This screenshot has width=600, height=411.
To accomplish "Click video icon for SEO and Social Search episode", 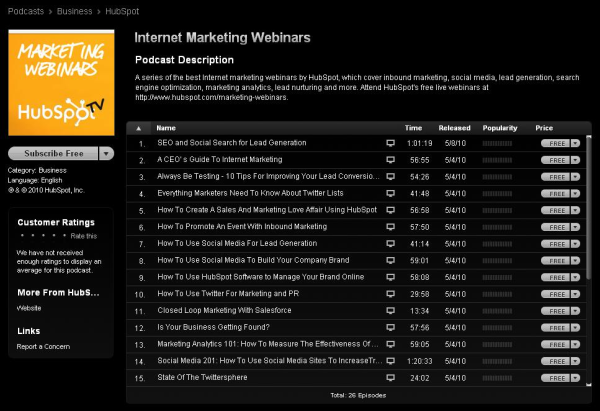I will (x=391, y=143).
